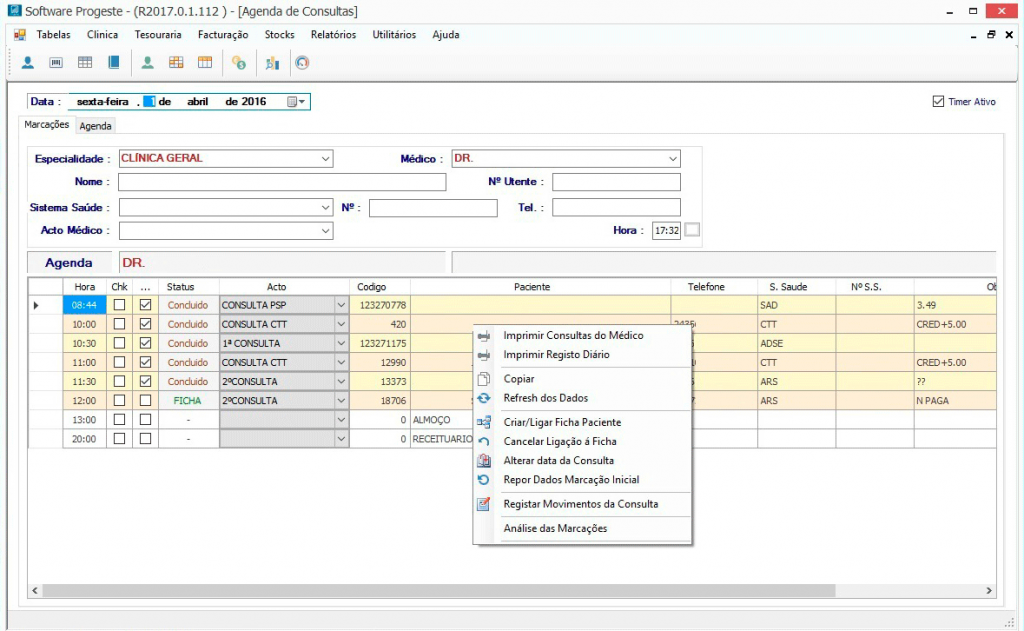
Task: Open Acto dropdown in the 20:00 row
Action: tap(341, 438)
